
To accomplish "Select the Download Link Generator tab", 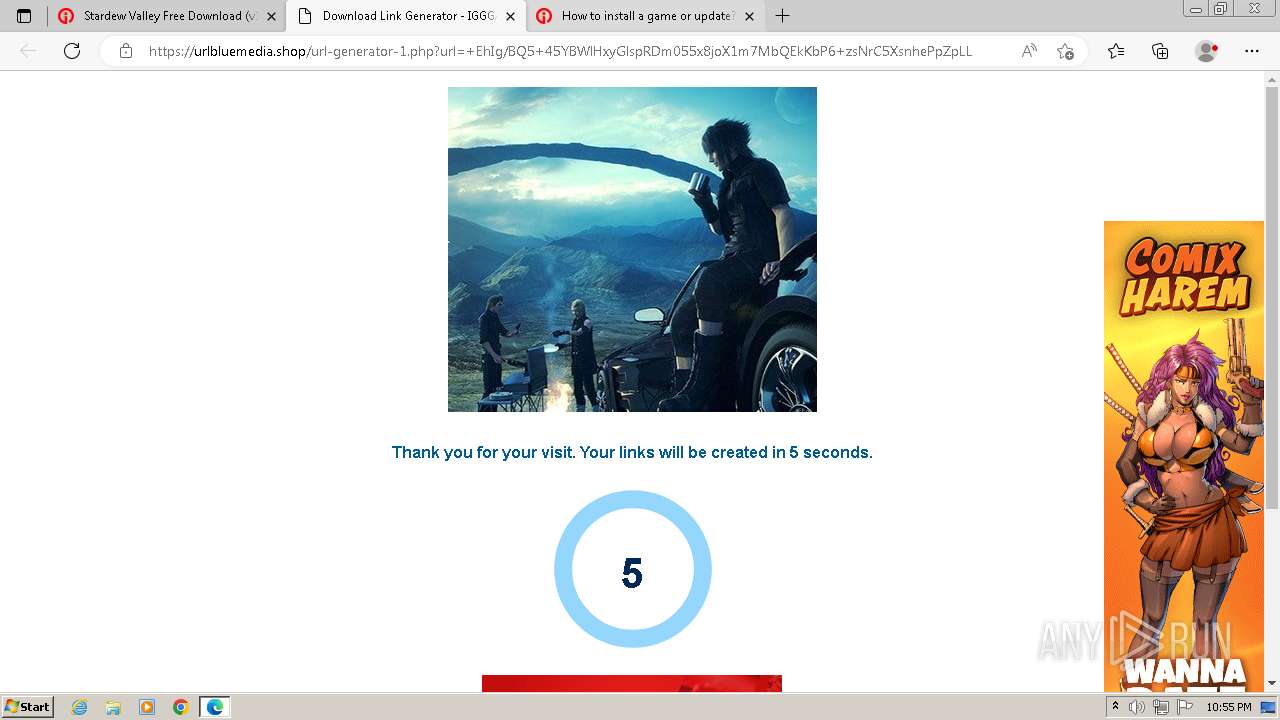I will point(406,16).
